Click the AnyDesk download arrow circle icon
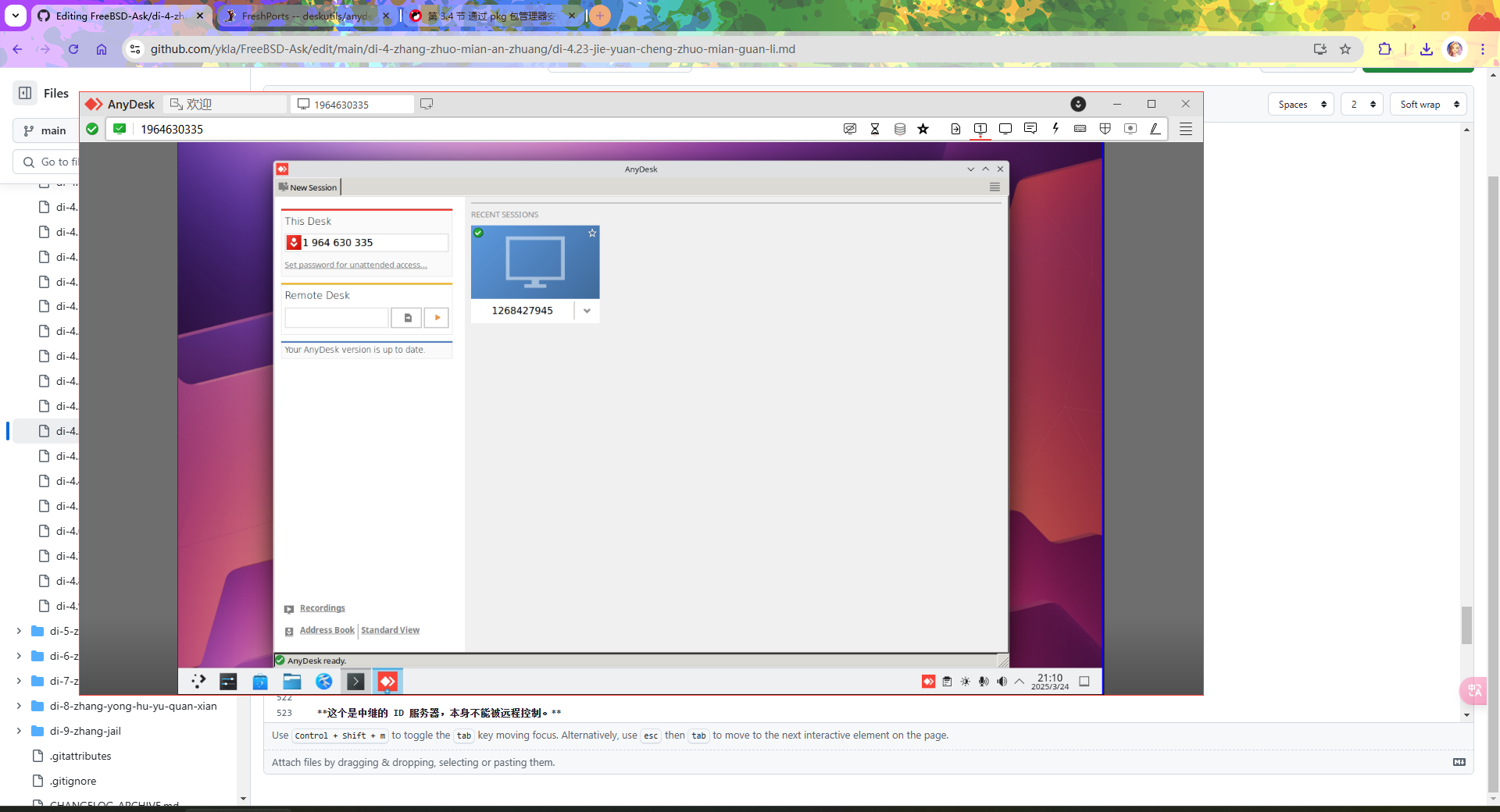The width and height of the screenshot is (1500, 812). coord(1078,104)
